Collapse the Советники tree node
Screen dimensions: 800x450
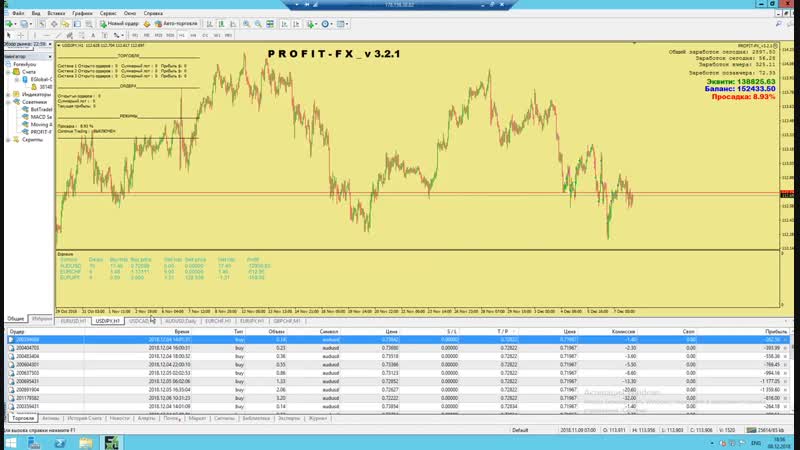click(x=8, y=102)
